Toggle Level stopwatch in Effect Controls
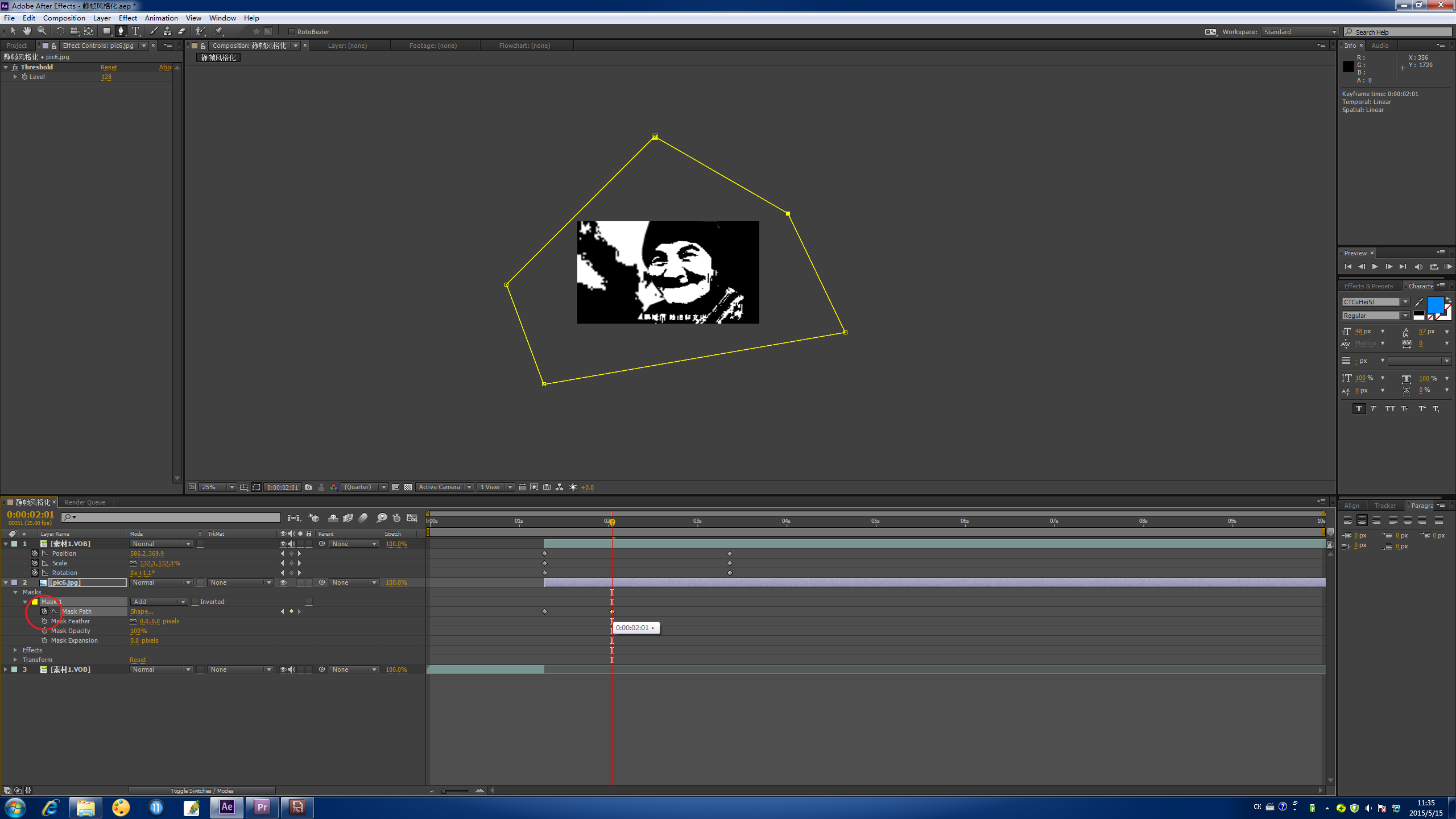The image size is (1456, 819). (x=24, y=77)
